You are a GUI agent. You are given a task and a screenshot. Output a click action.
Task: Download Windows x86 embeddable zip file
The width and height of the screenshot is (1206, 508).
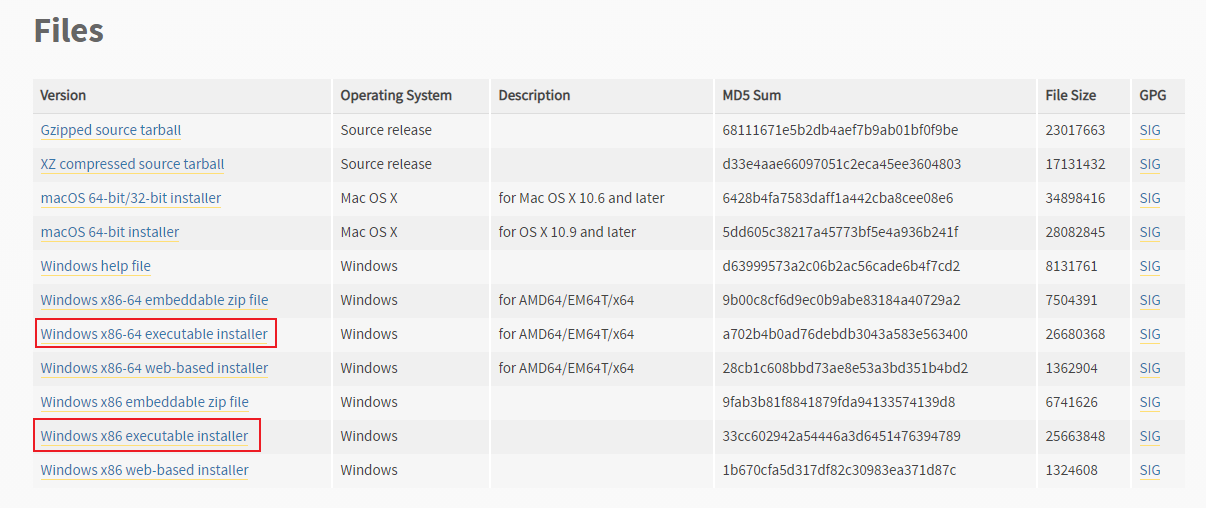[145, 402]
